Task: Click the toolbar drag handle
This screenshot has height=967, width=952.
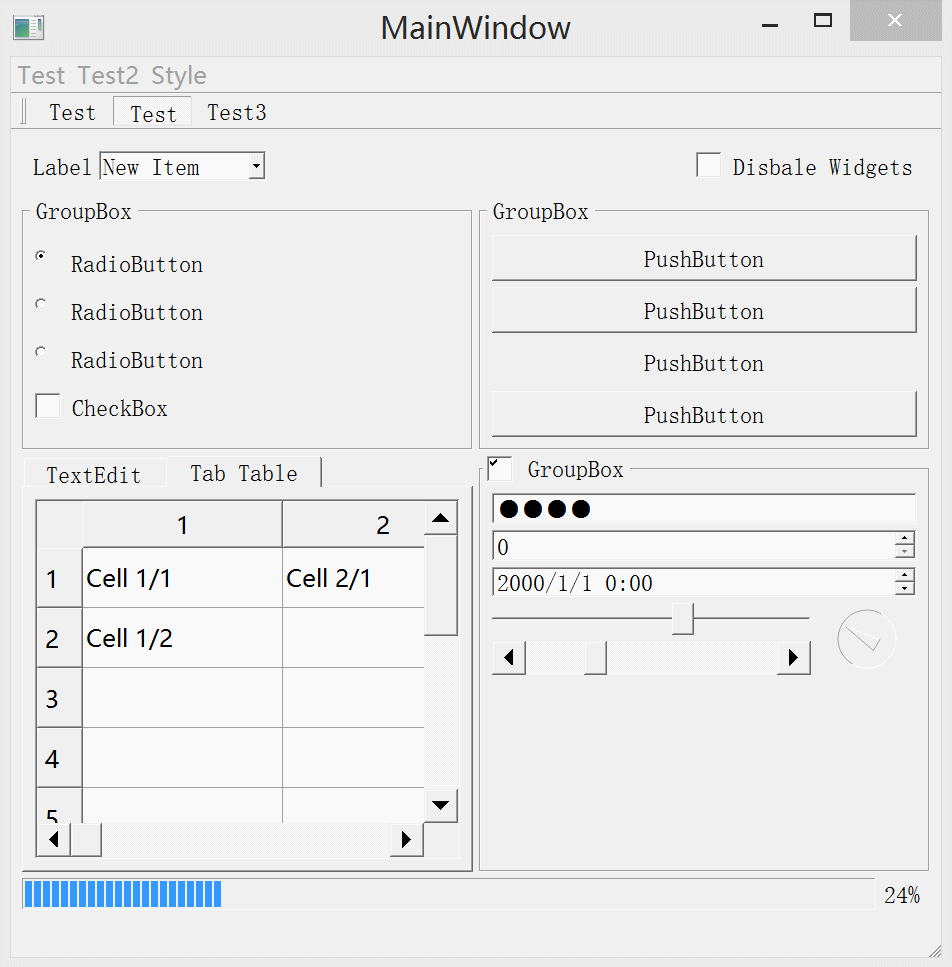Action: (x=24, y=112)
